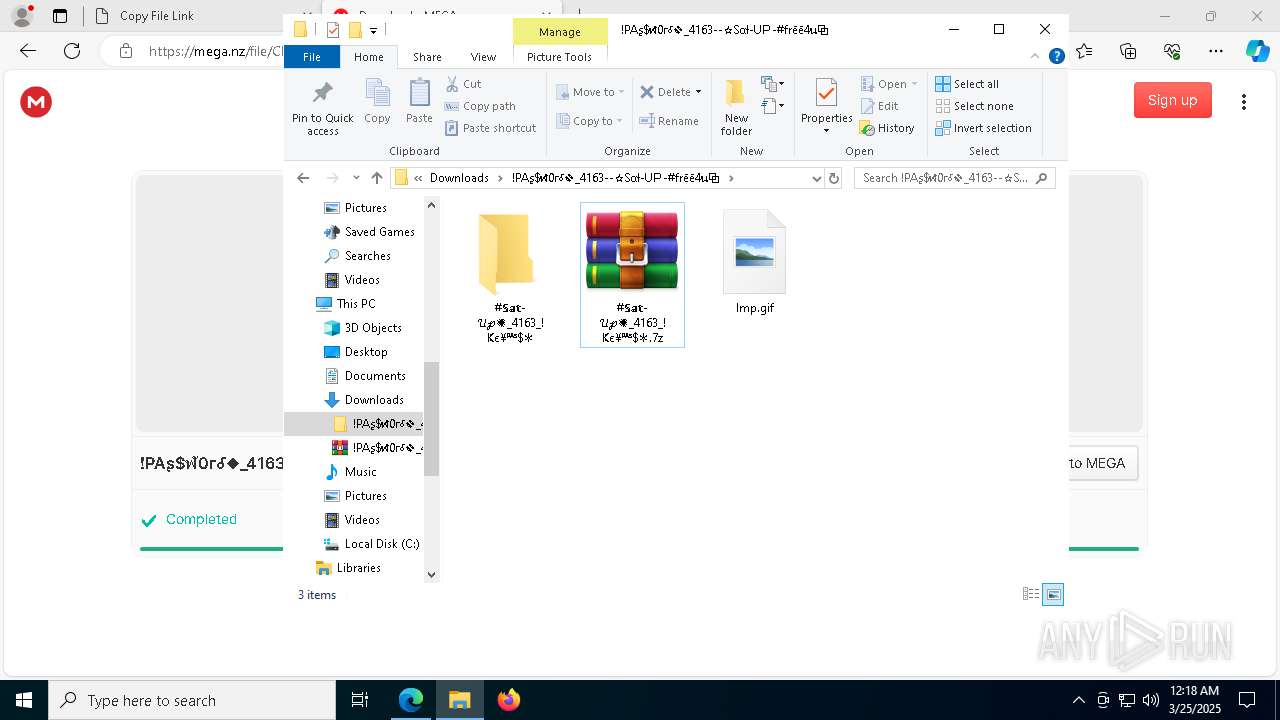Select the #Sat-Up 4163 folder
Image resolution: width=1280 pixels, height=720 pixels.
coord(510,276)
